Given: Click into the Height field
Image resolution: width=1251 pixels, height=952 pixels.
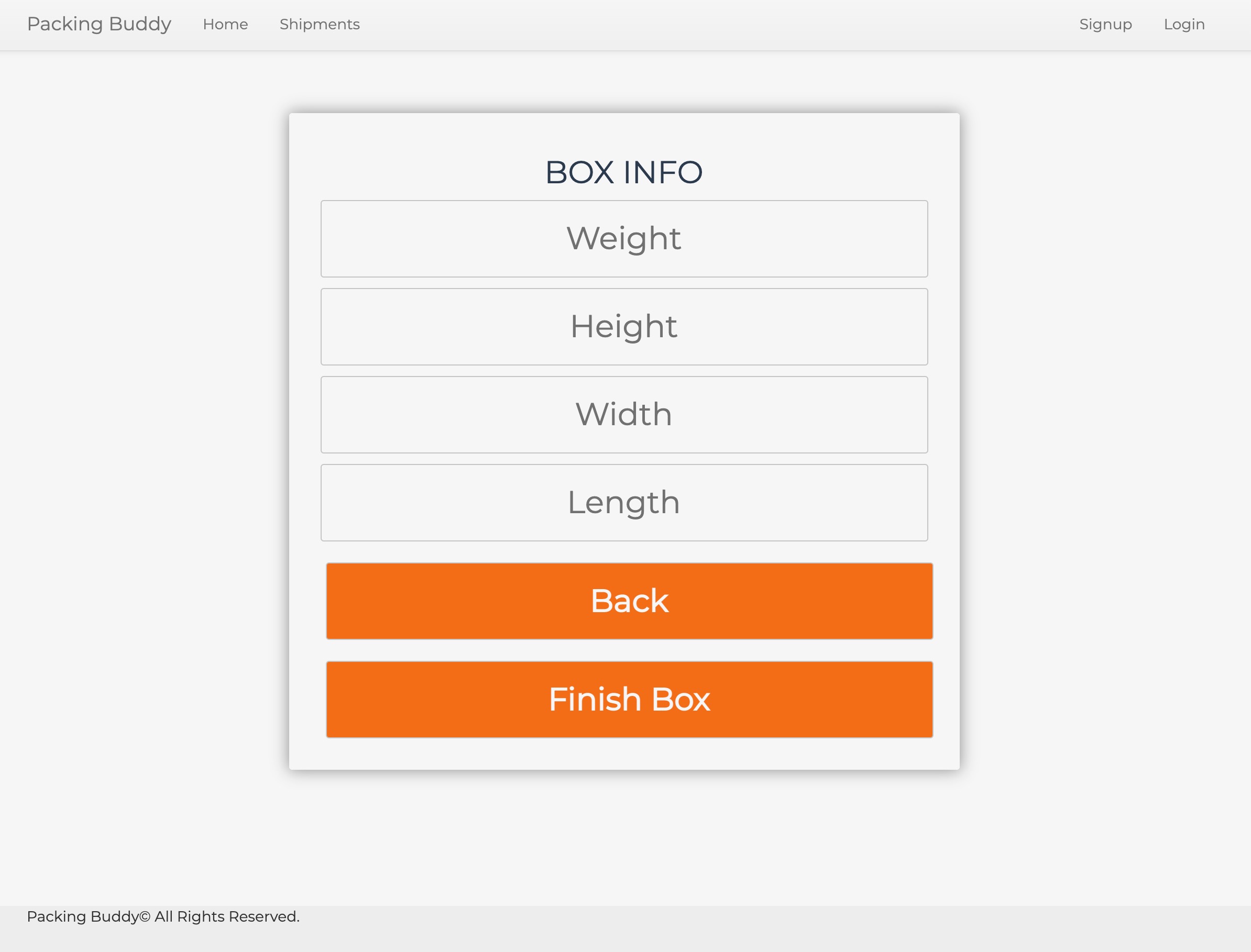Looking at the screenshot, I should coord(623,326).
